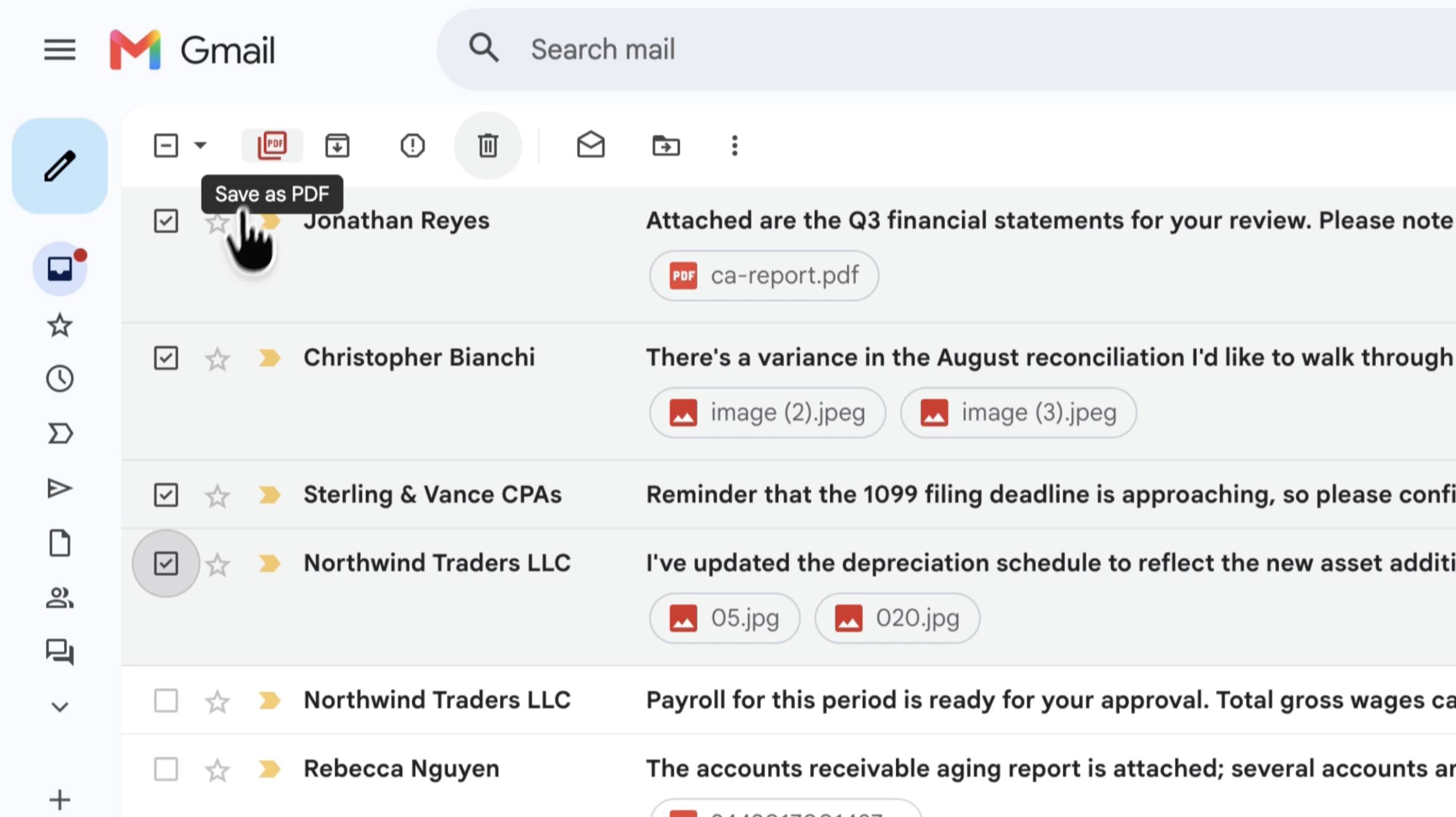This screenshot has height=817, width=1456.
Task: Open the accounts receivable aging report message
Action: click(x=1050, y=768)
